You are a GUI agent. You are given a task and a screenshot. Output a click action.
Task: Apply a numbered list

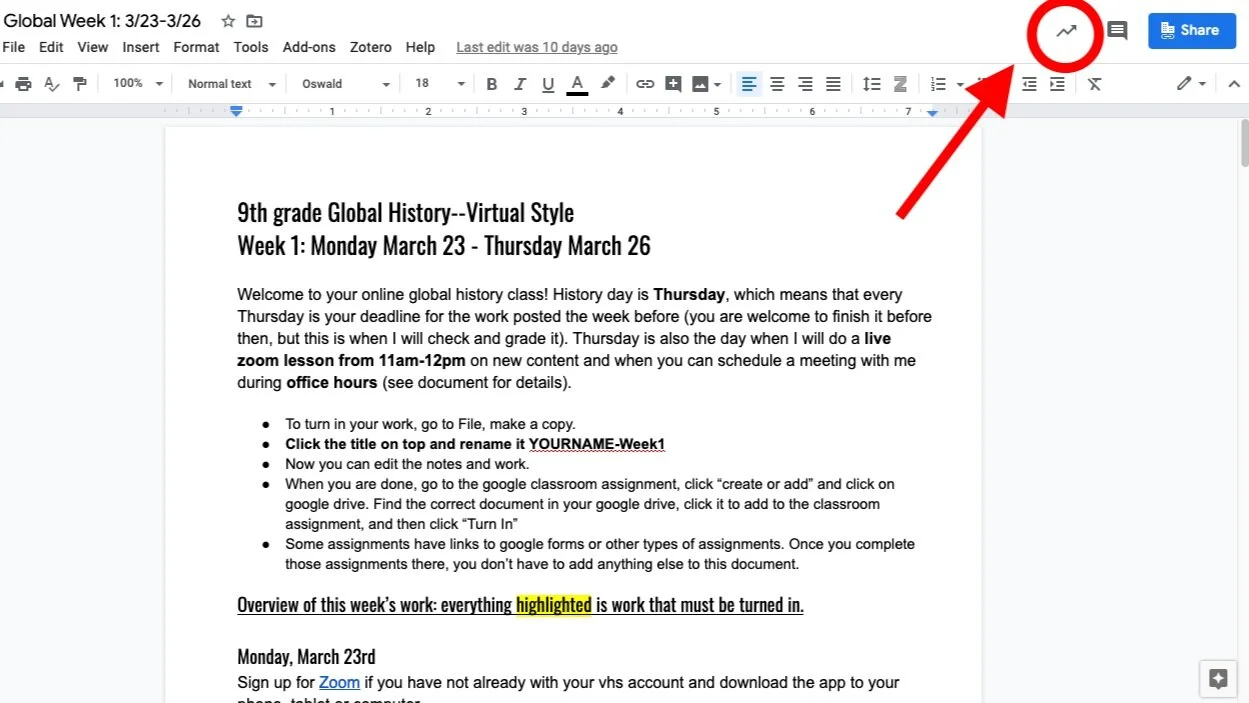tap(938, 84)
